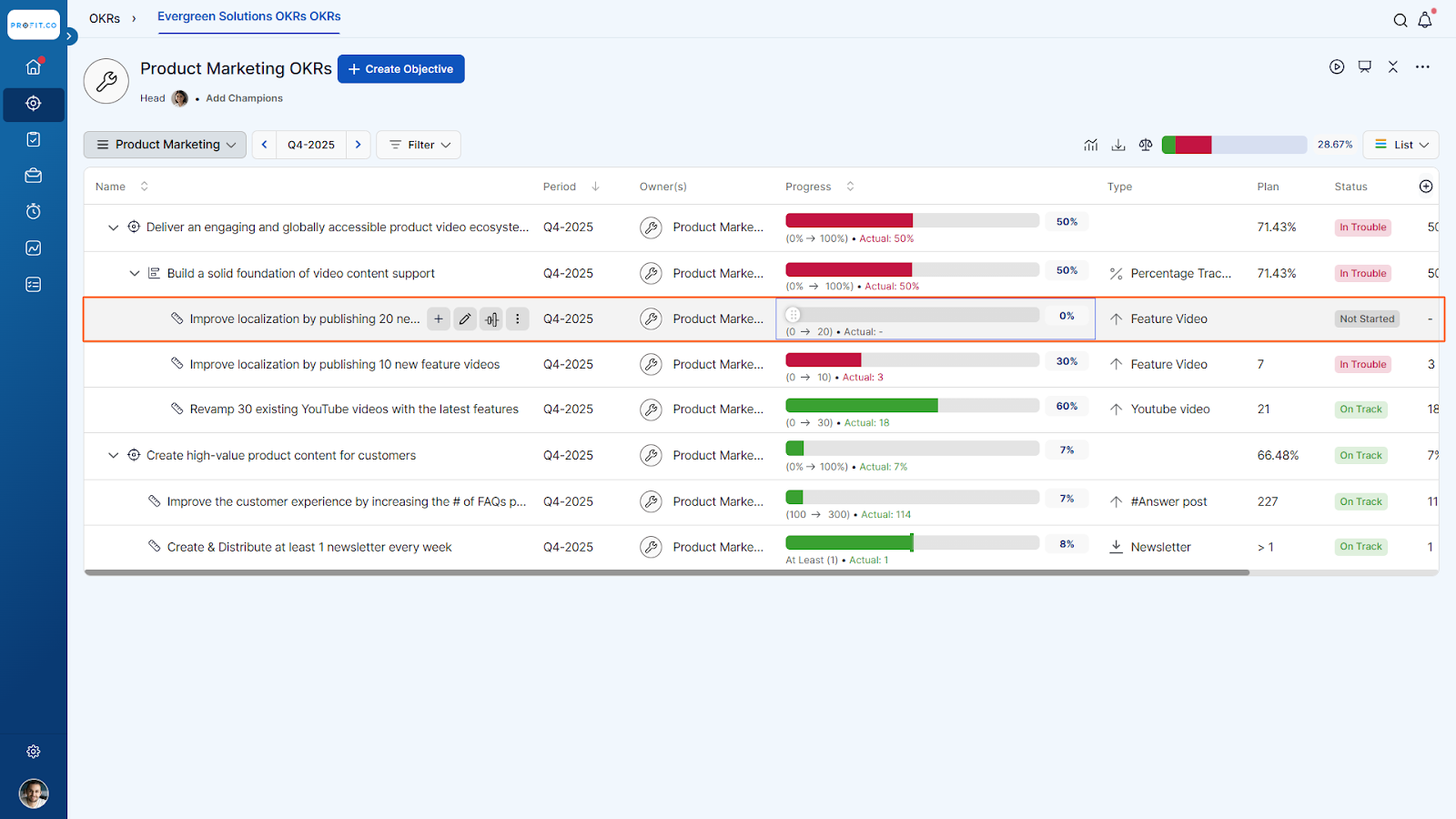
Task: Open the Filter dropdown
Action: [419, 145]
